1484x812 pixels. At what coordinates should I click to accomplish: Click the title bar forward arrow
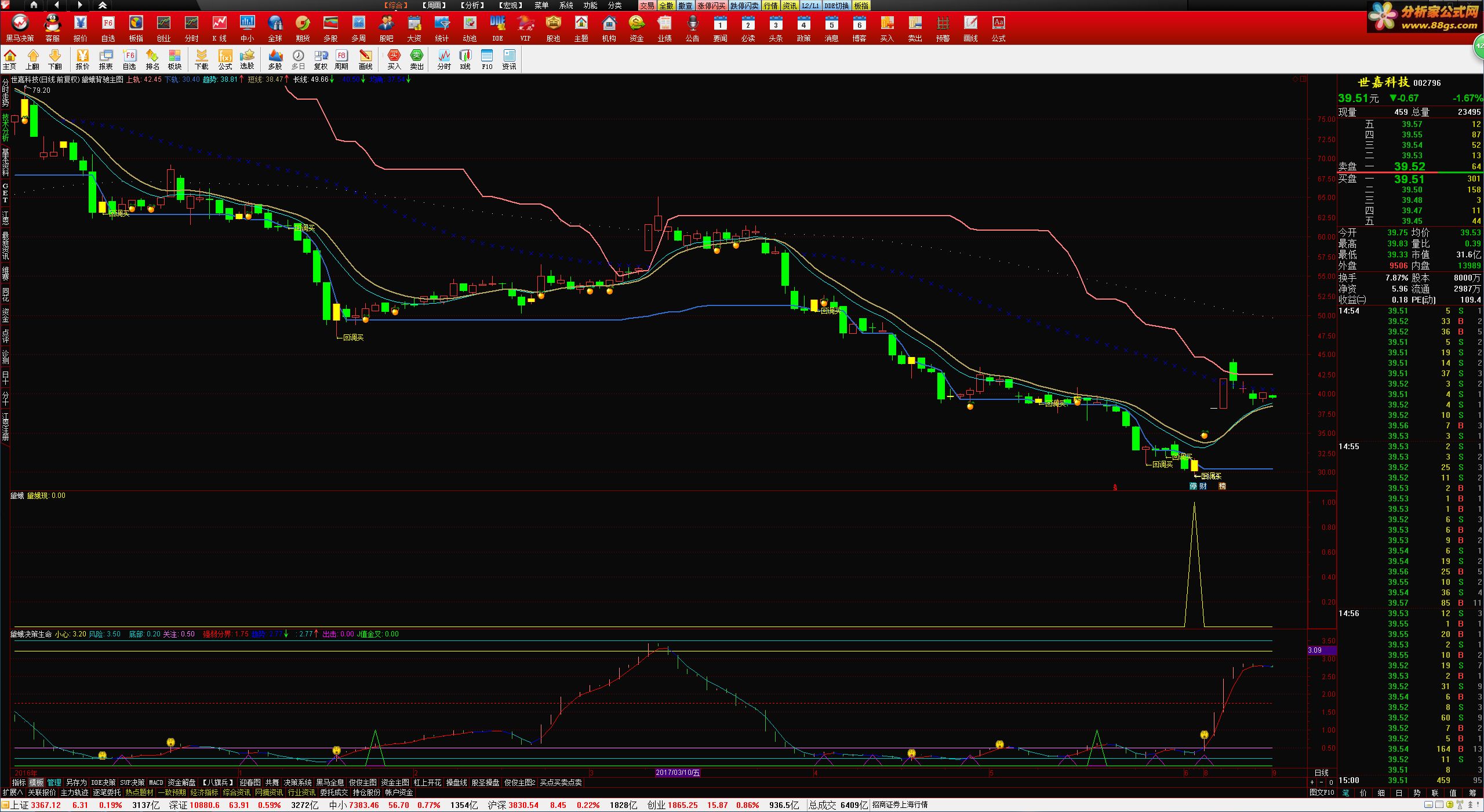pyautogui.click(x=79, y=5)
